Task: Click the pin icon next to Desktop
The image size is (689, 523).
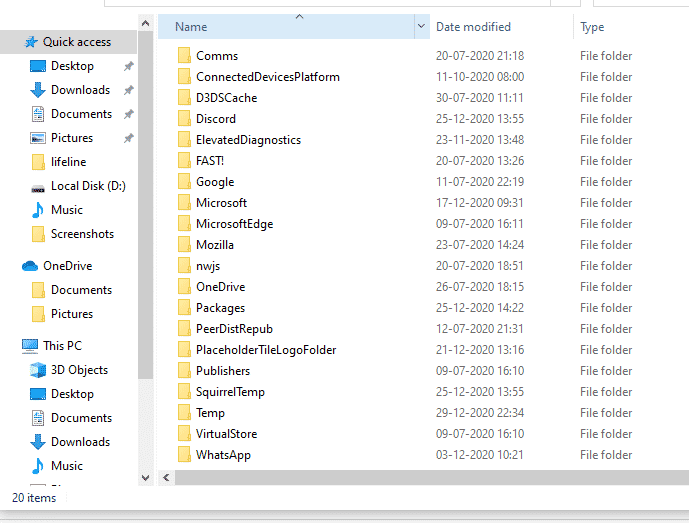Action: [x=128, y=66]
